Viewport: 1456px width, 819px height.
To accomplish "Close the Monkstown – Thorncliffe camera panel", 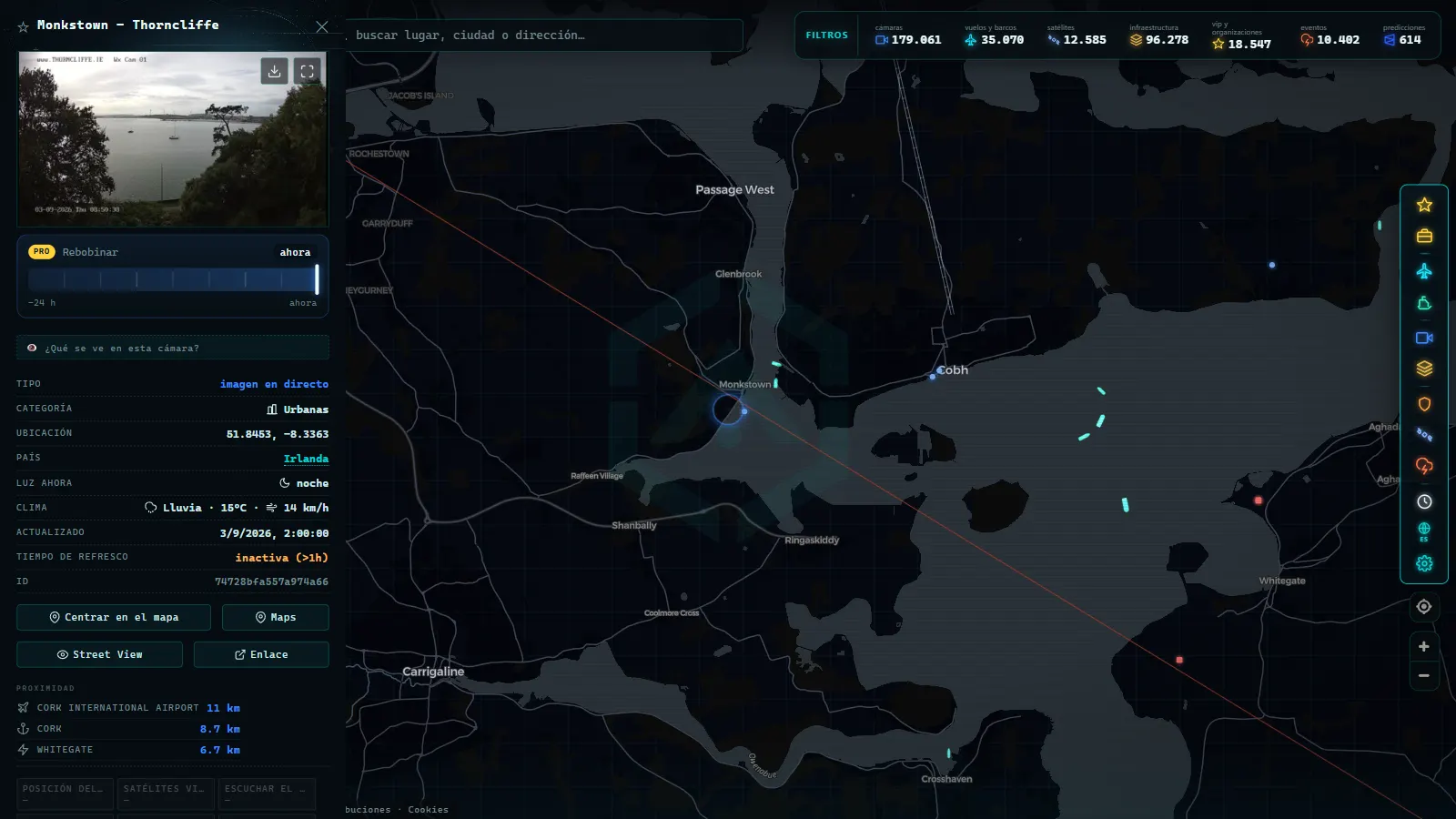I will [321, 26].
